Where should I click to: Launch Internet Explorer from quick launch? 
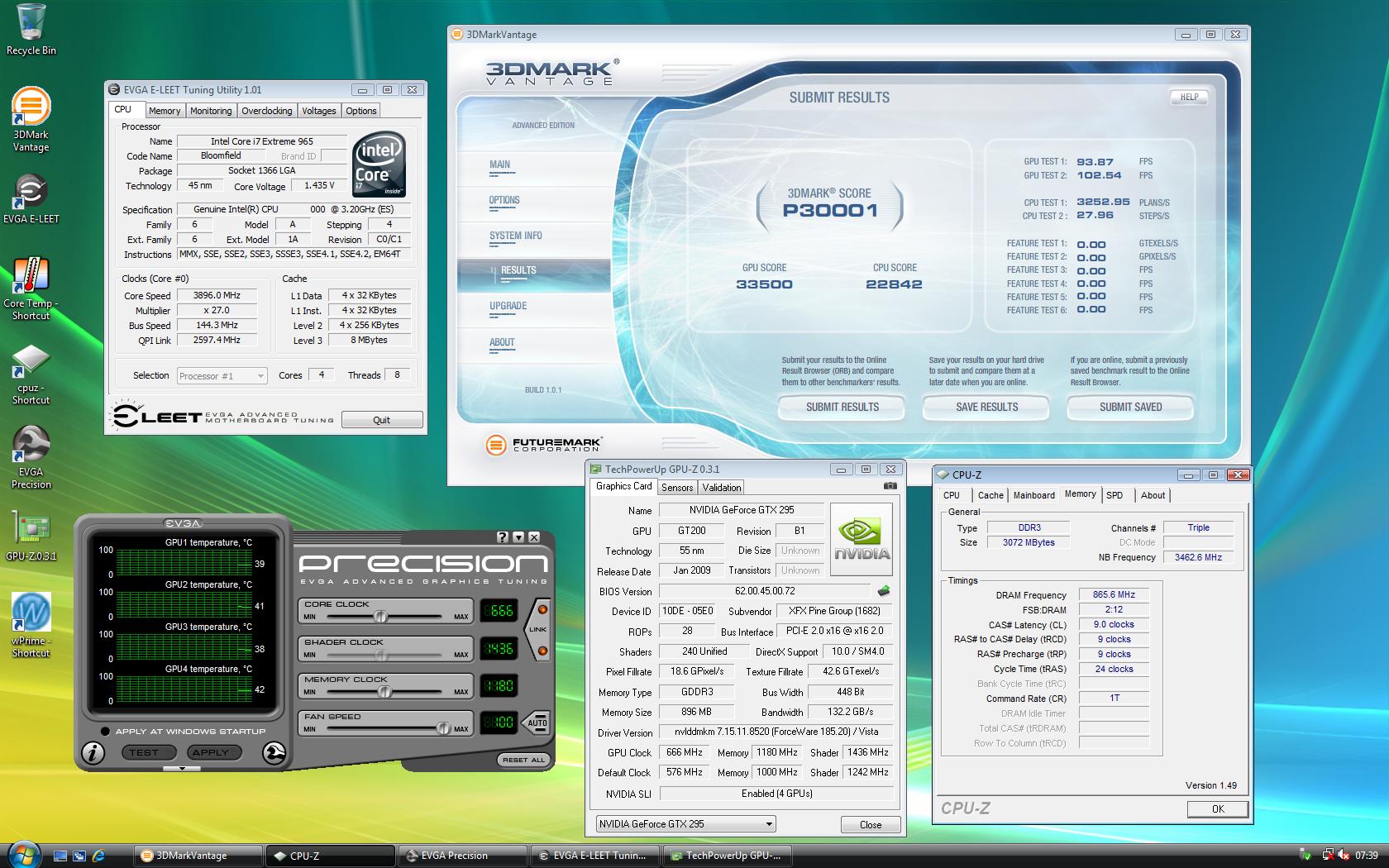(x=99, y=856)
